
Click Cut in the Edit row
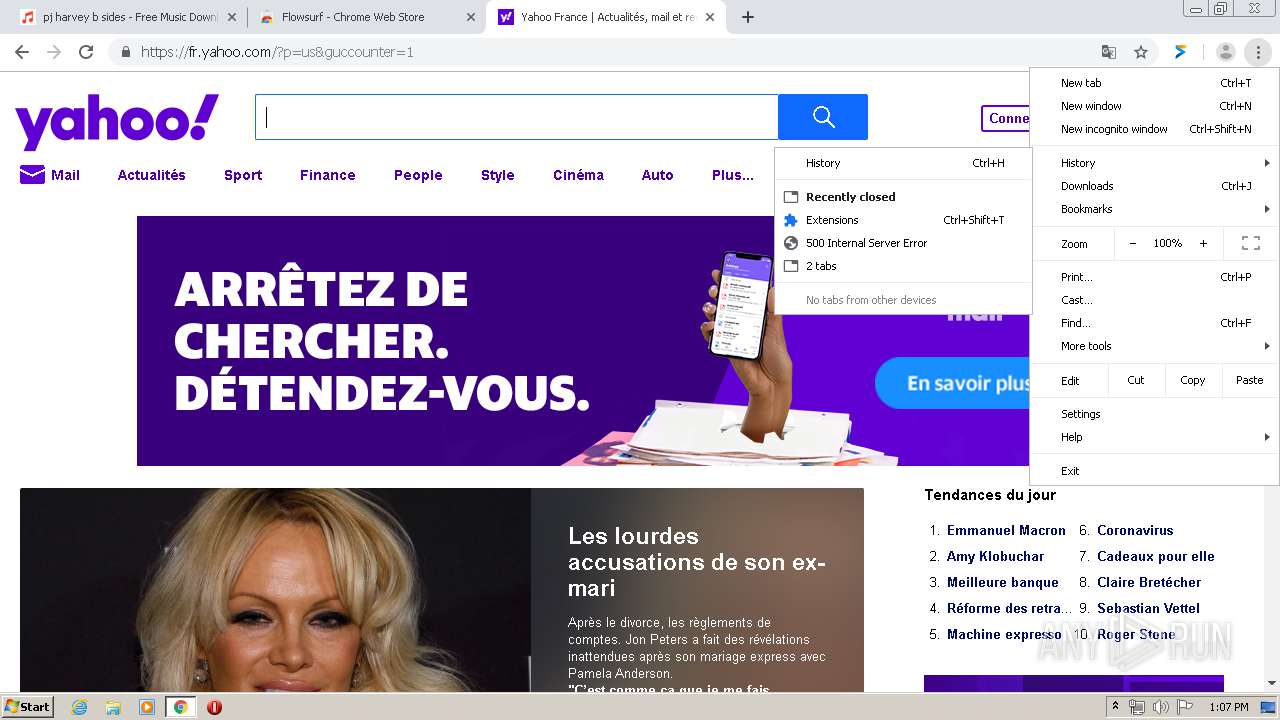1135,380
